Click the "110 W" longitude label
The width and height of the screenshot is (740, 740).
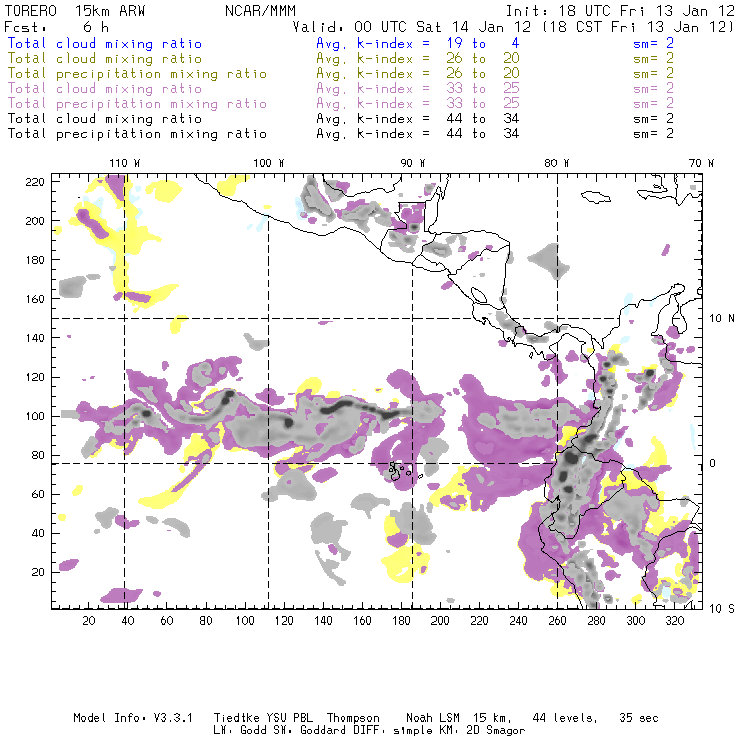coord(125,163)
